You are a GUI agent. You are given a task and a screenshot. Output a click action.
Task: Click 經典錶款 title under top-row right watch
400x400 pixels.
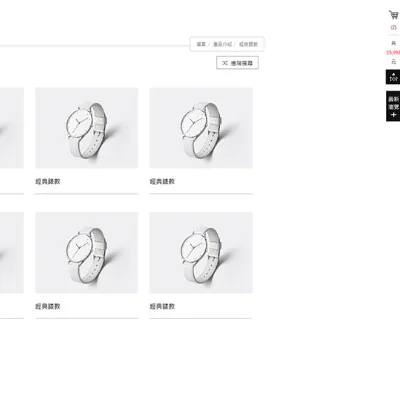[x=162, y=182]
